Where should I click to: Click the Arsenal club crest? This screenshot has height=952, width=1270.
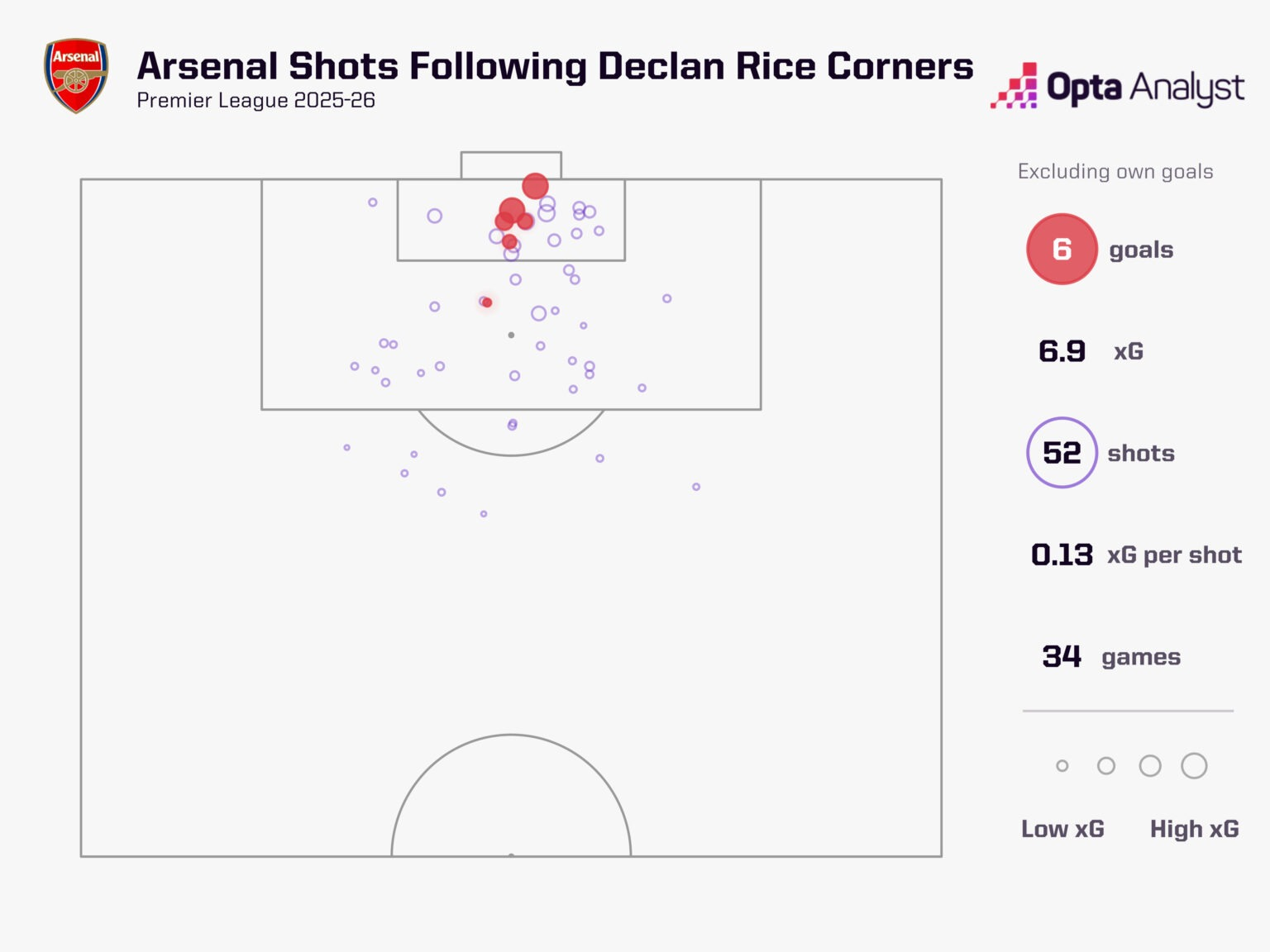click(75, 75)
